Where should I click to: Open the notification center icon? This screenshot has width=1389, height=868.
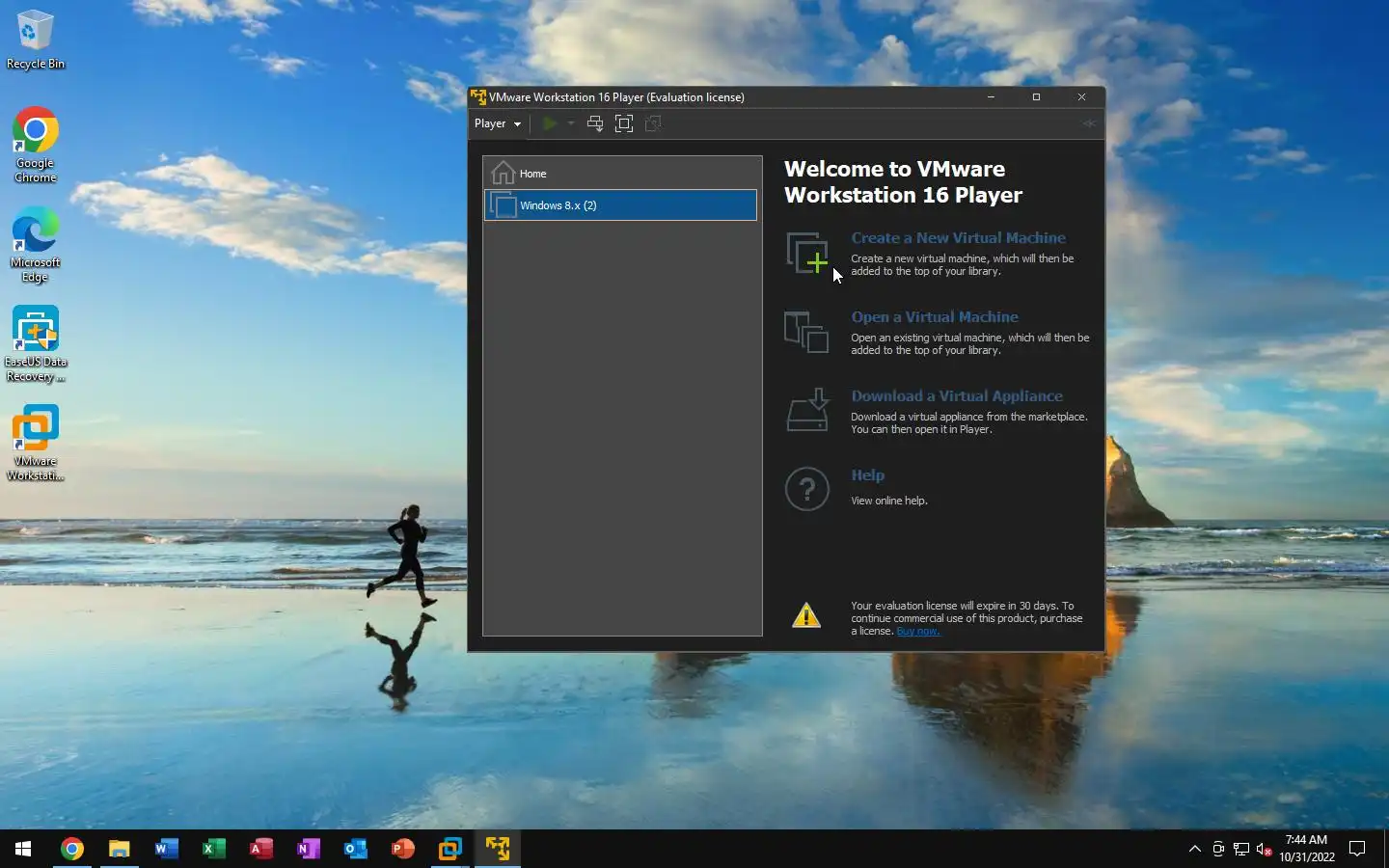[x=1357, y=849]
